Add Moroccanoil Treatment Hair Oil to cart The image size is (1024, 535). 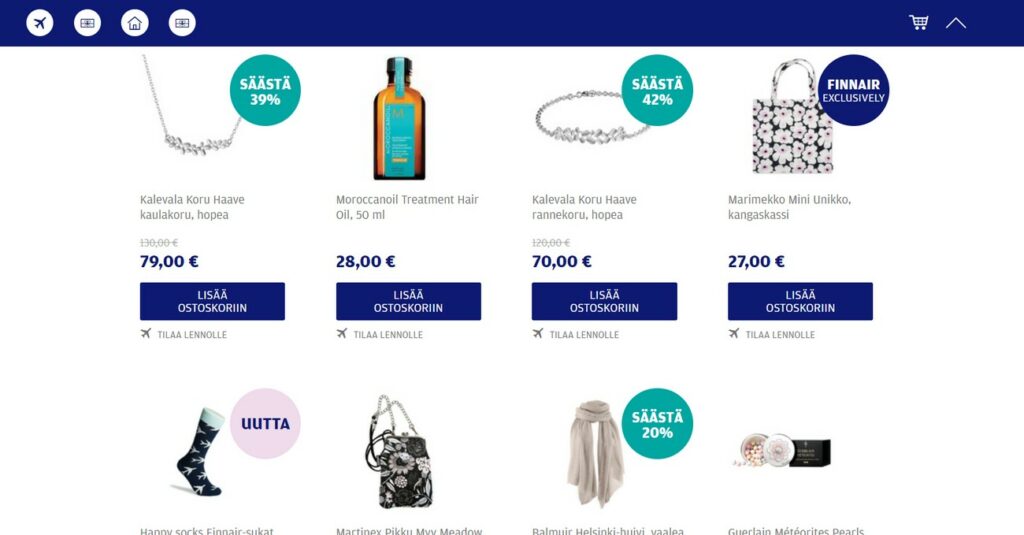pyautogui.click(x=408, y=301)
